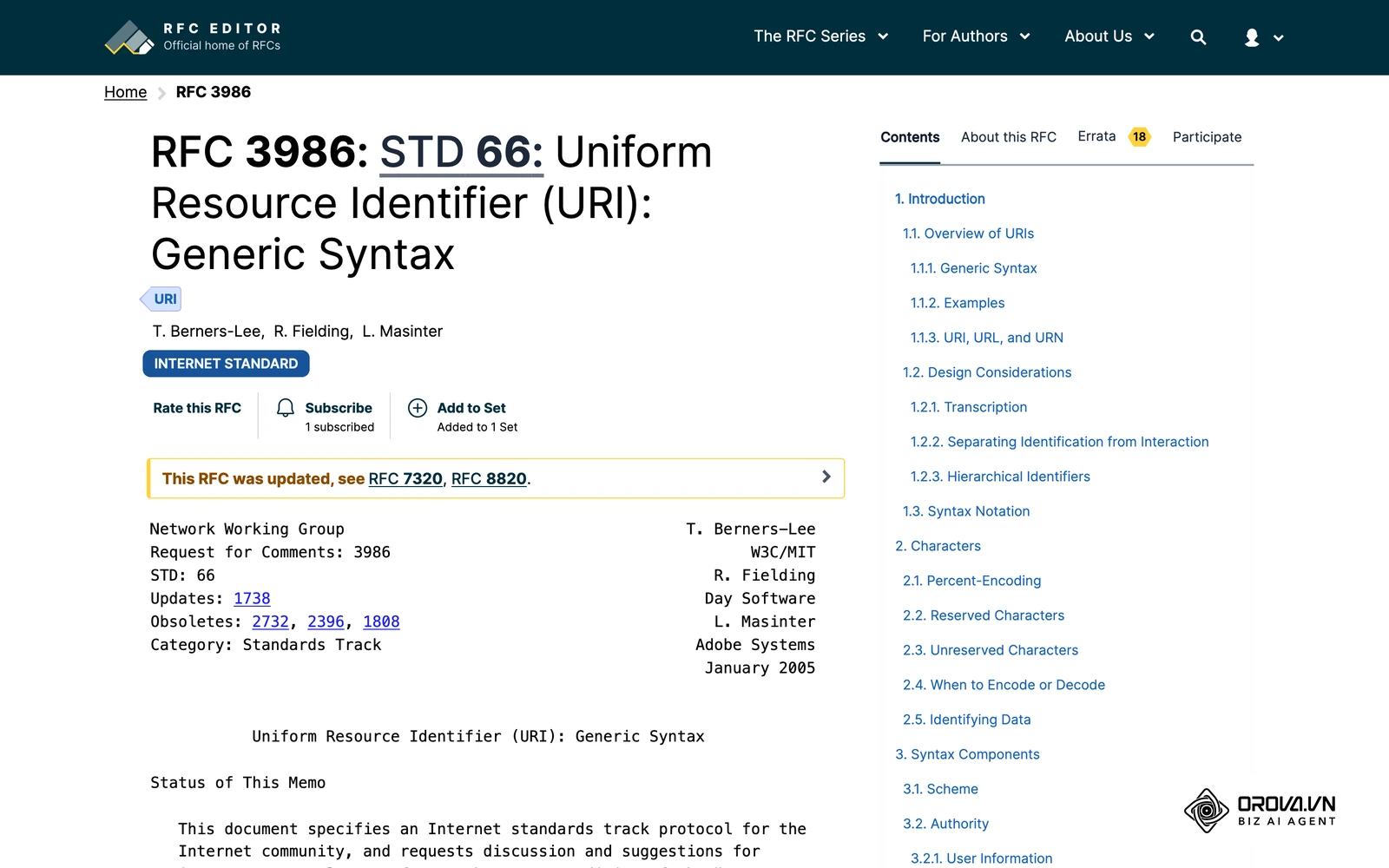The width and height of the screenshot is (1389, 868).
Task: Jump to 1.1.1. Generic Syntax section
Action: [x=973, y=268]
